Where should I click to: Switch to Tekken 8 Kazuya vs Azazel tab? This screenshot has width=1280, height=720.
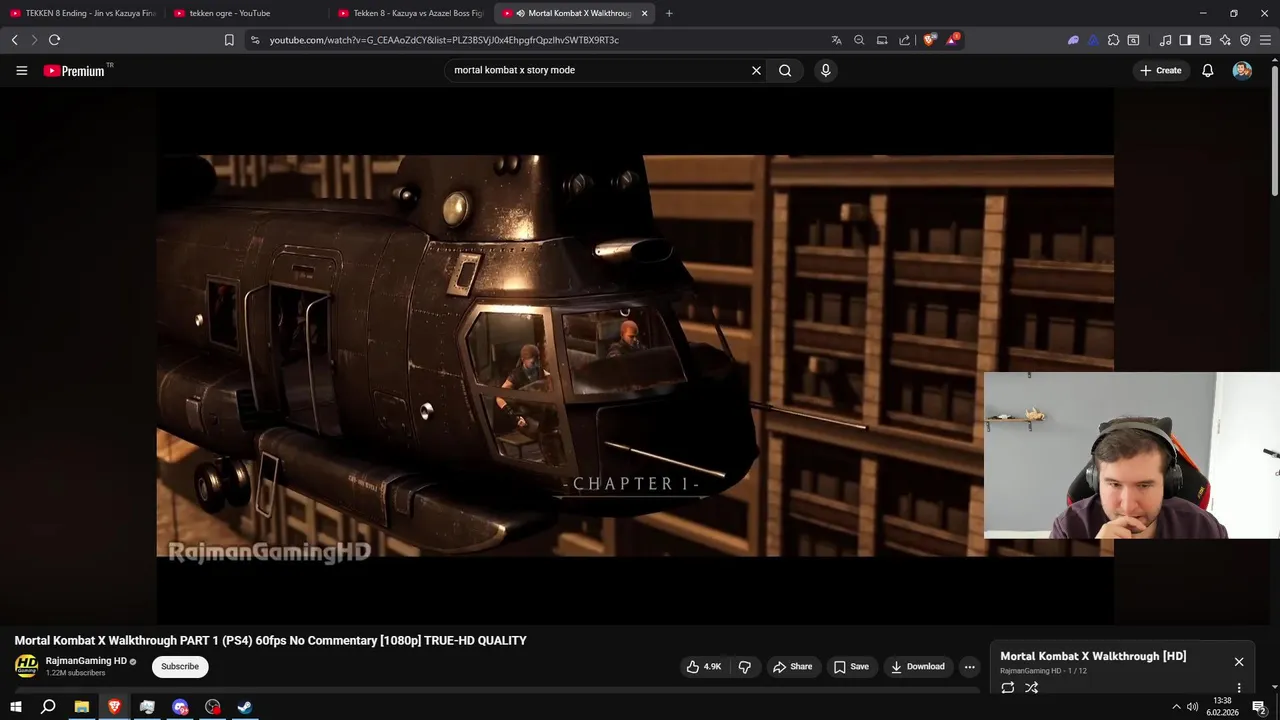410,13
